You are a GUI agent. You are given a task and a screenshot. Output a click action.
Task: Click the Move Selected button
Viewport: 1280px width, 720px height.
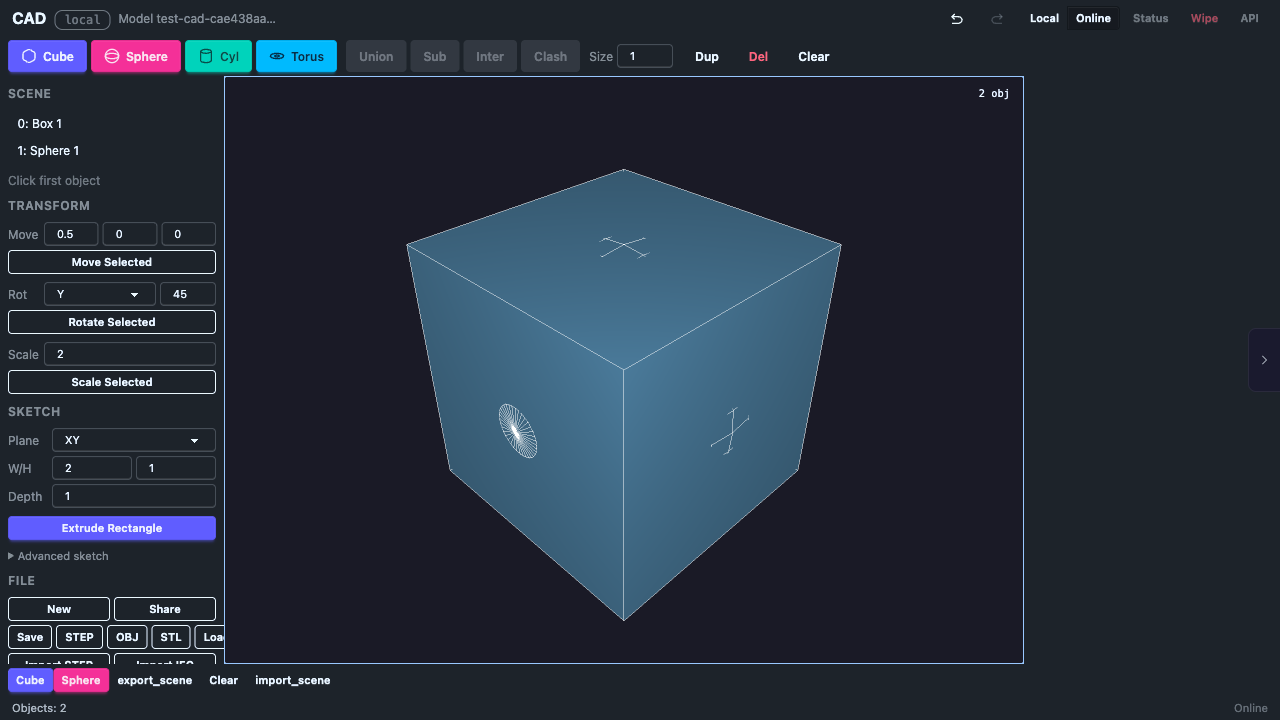point(111,261)
